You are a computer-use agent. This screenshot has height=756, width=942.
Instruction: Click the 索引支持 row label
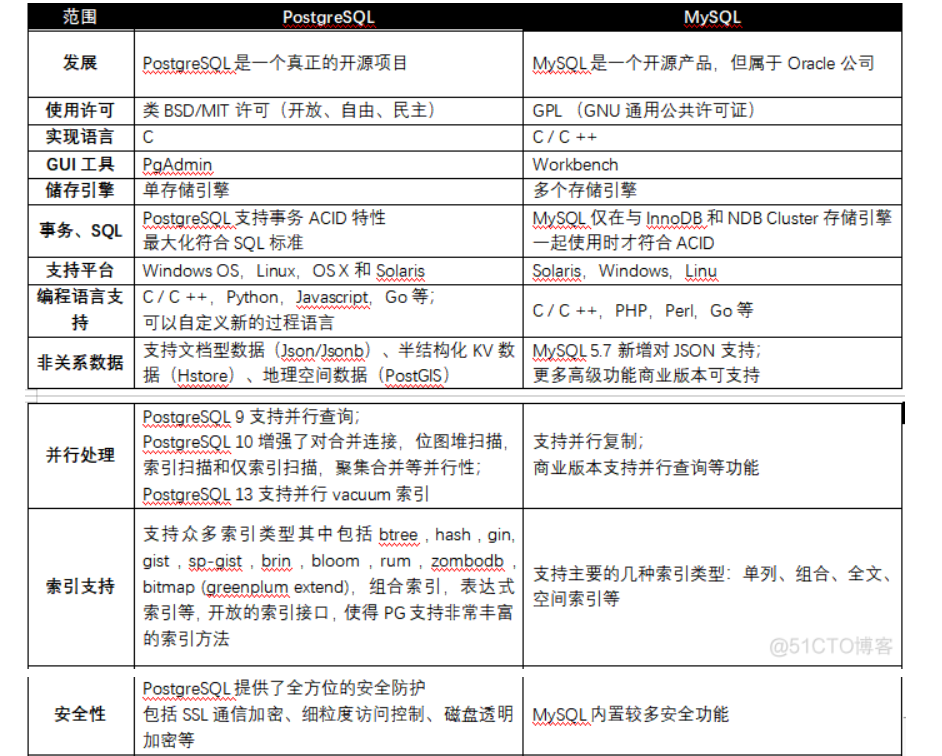80,587
